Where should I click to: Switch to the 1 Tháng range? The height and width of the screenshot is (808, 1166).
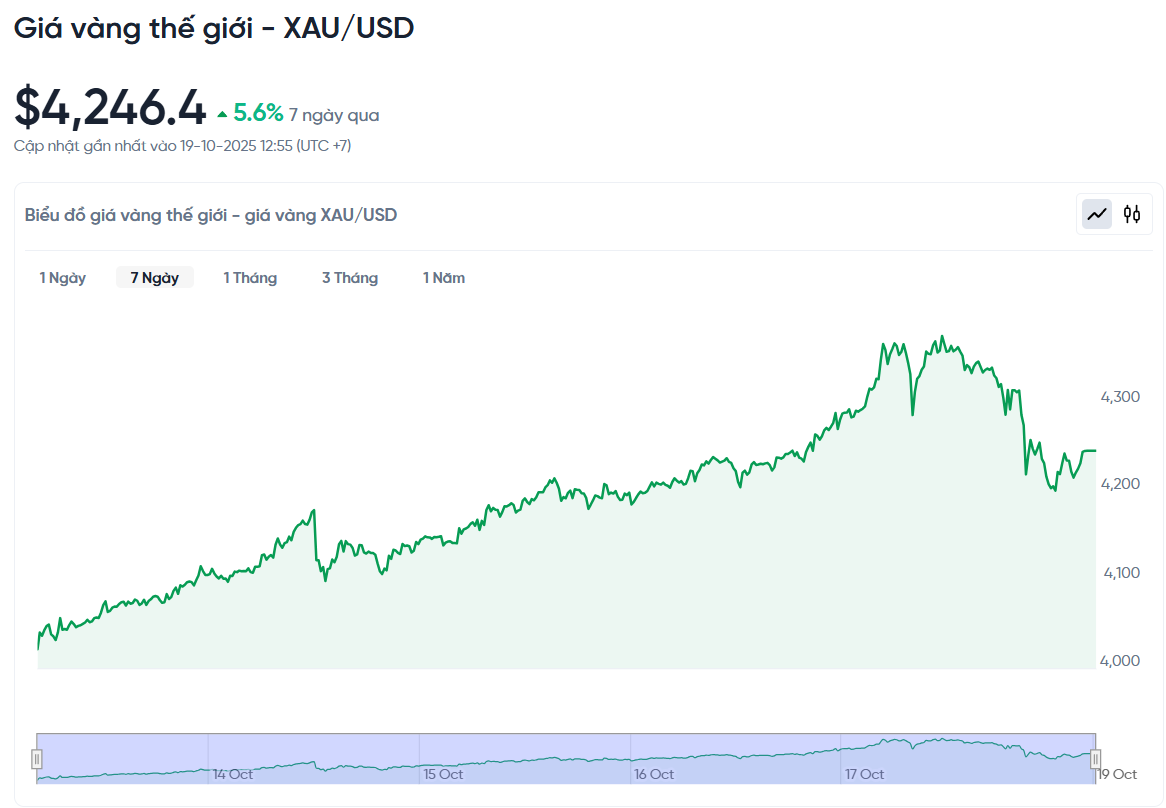[x=250, y=278]
